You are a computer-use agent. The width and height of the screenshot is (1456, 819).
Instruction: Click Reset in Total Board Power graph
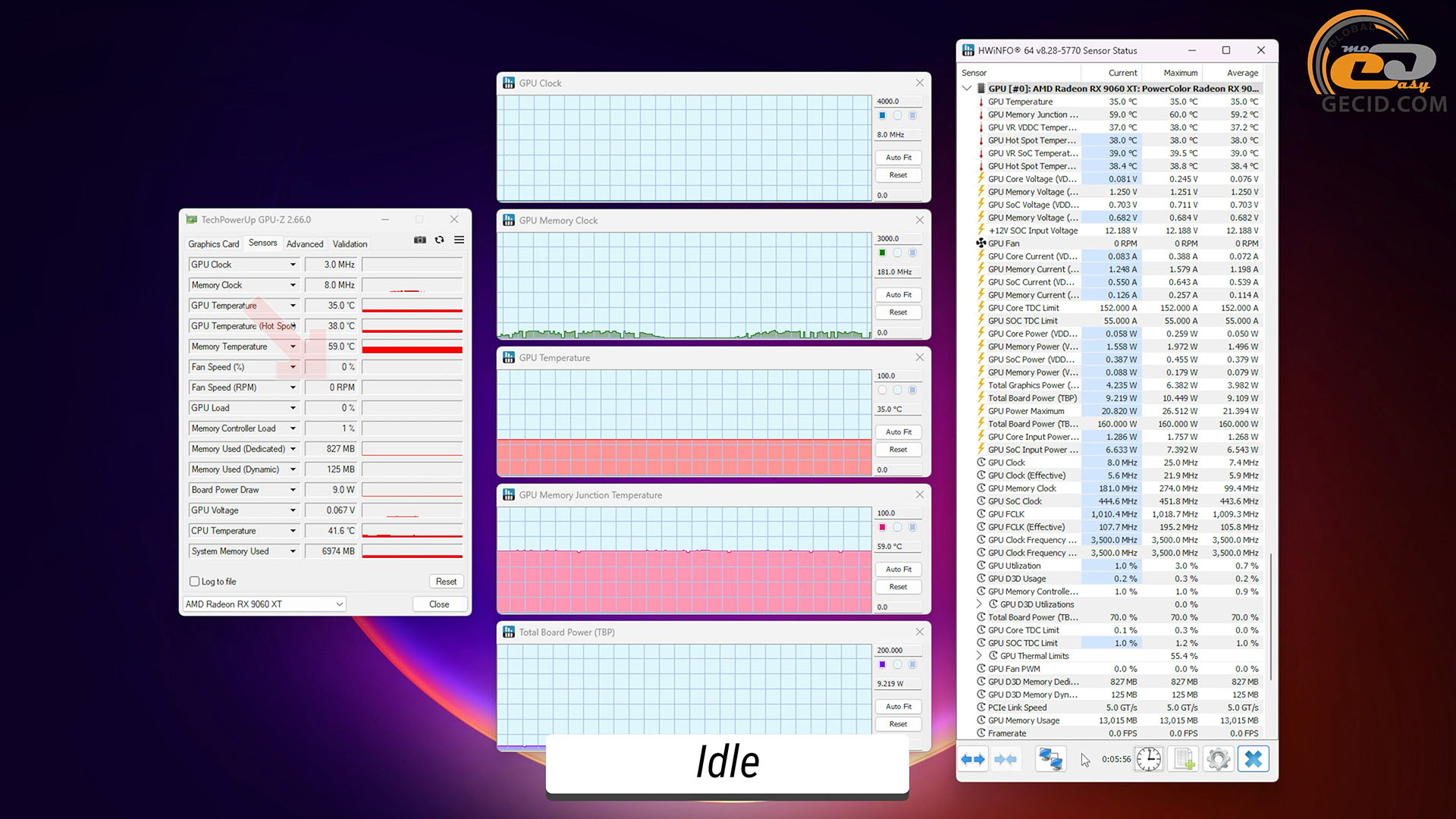pyautogui.click(x=899, y=724)
